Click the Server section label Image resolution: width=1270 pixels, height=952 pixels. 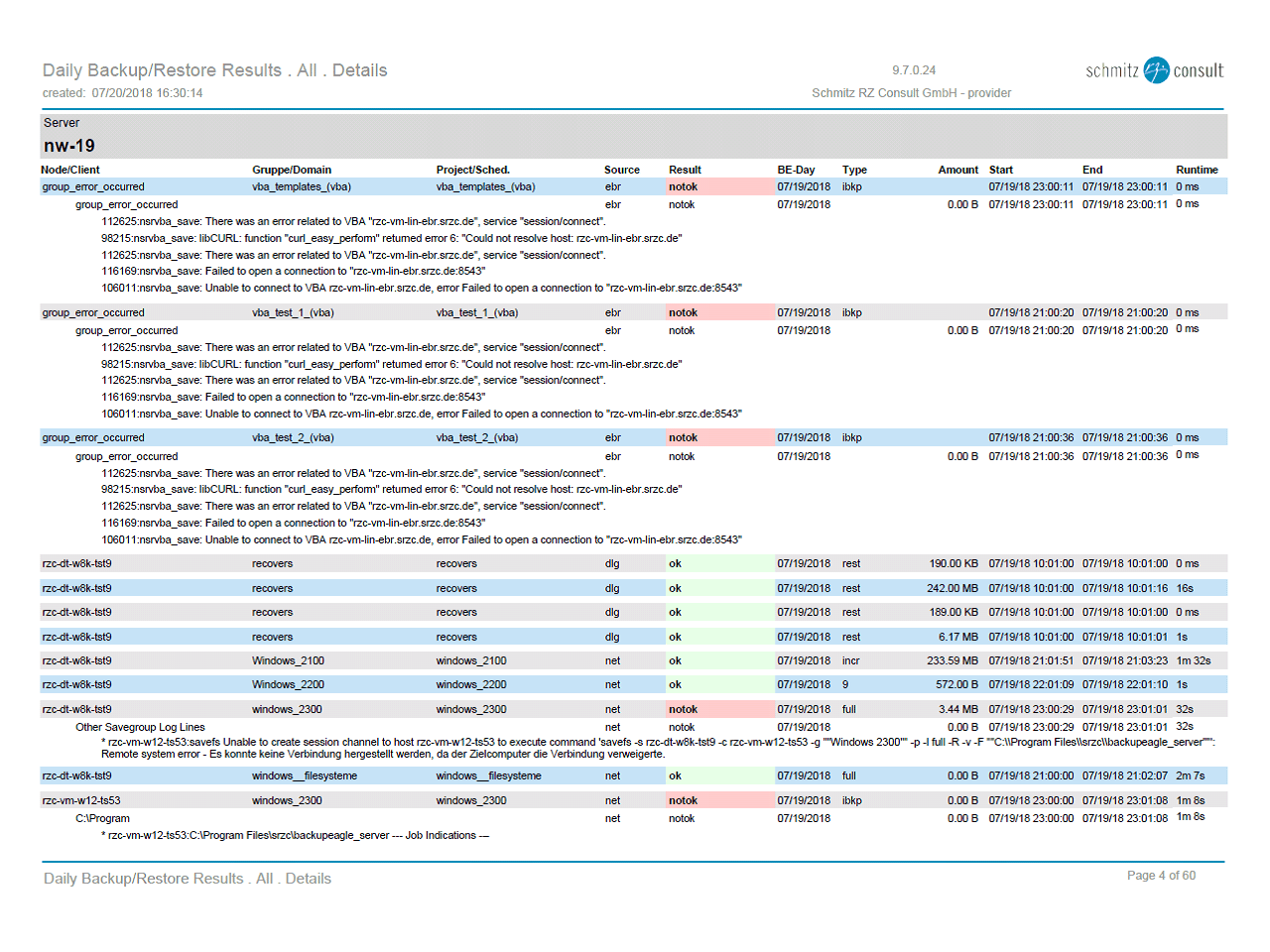(x=62, y=123)
